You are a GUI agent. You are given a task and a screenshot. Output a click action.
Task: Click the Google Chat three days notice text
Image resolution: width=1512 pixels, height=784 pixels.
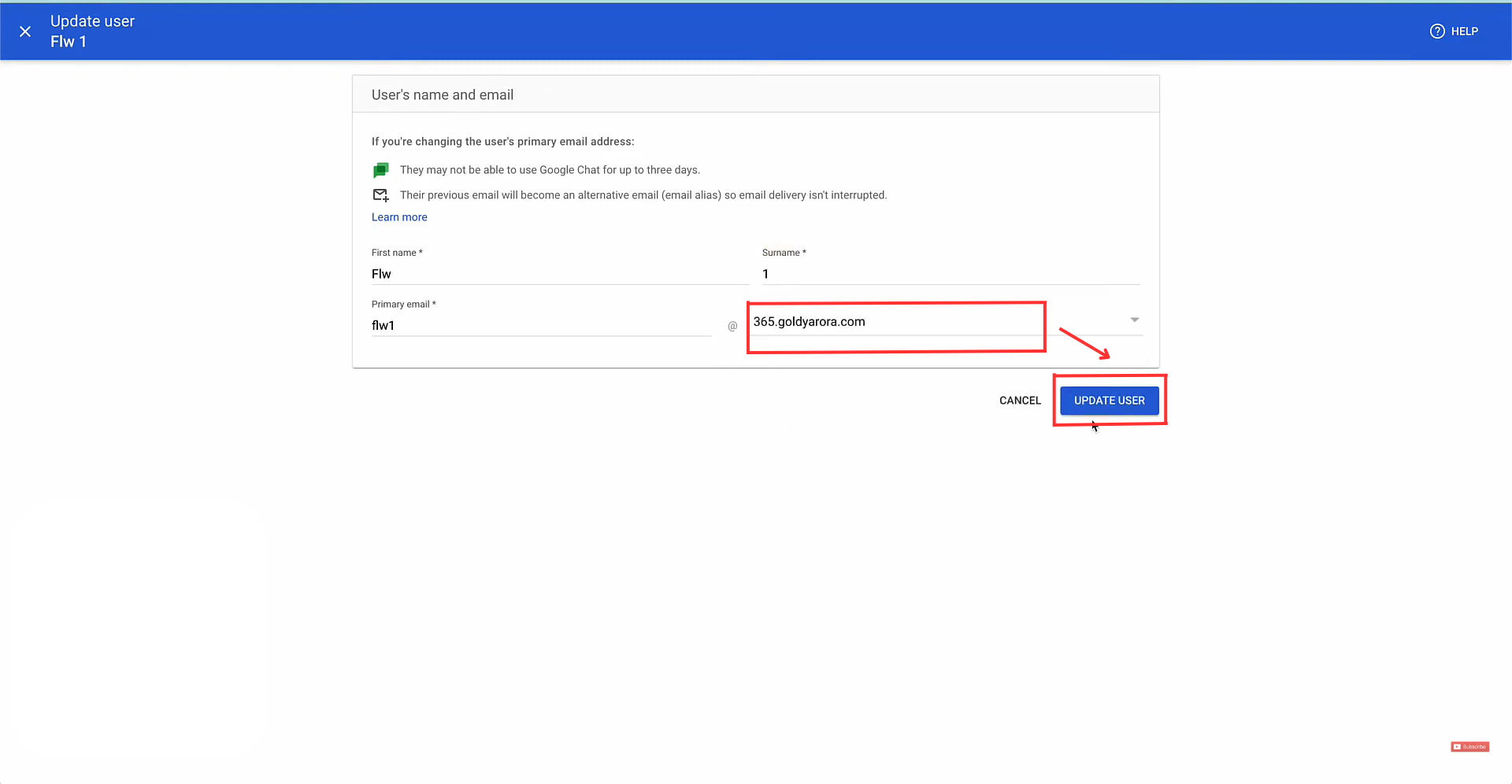pyautogui.click(x=550, y=170)
